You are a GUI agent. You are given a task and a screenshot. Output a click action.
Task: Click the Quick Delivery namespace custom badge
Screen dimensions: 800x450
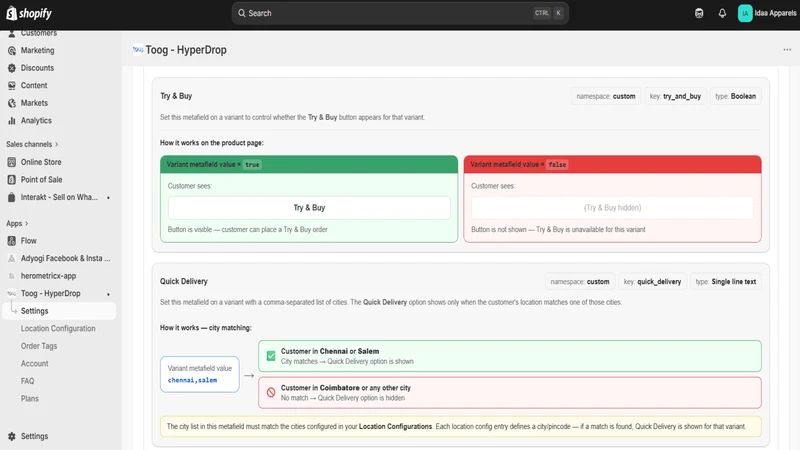(x=580, y=282)
